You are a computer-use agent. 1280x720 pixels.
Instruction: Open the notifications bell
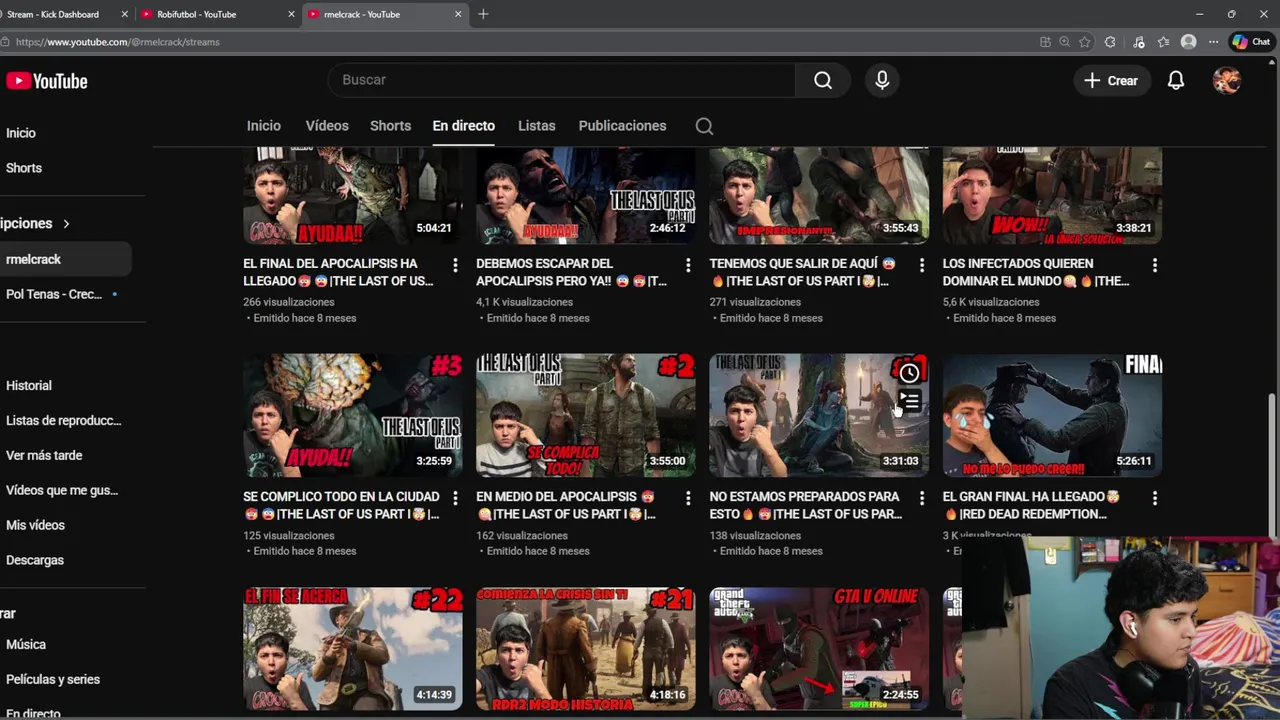[x=1176, y=81]
